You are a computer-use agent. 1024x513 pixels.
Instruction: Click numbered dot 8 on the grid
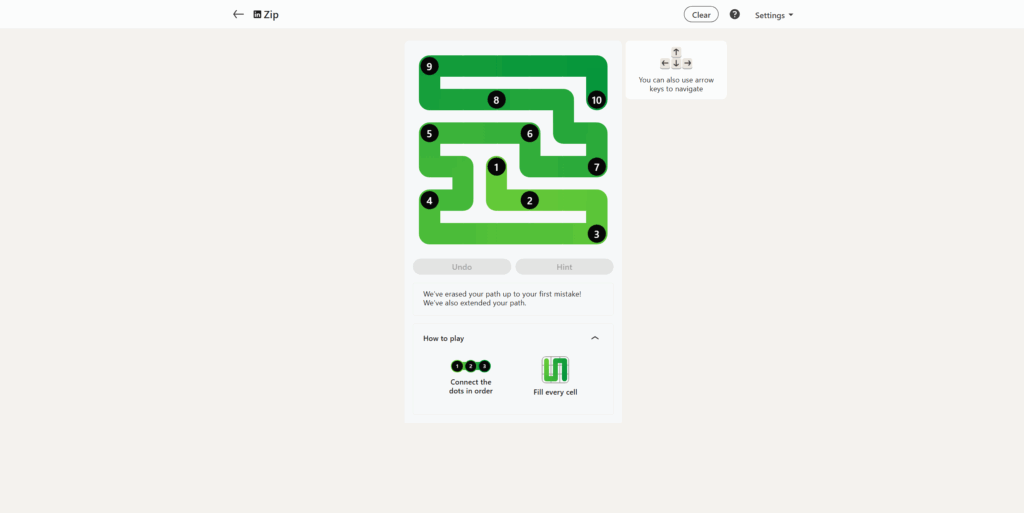(496, 100)
